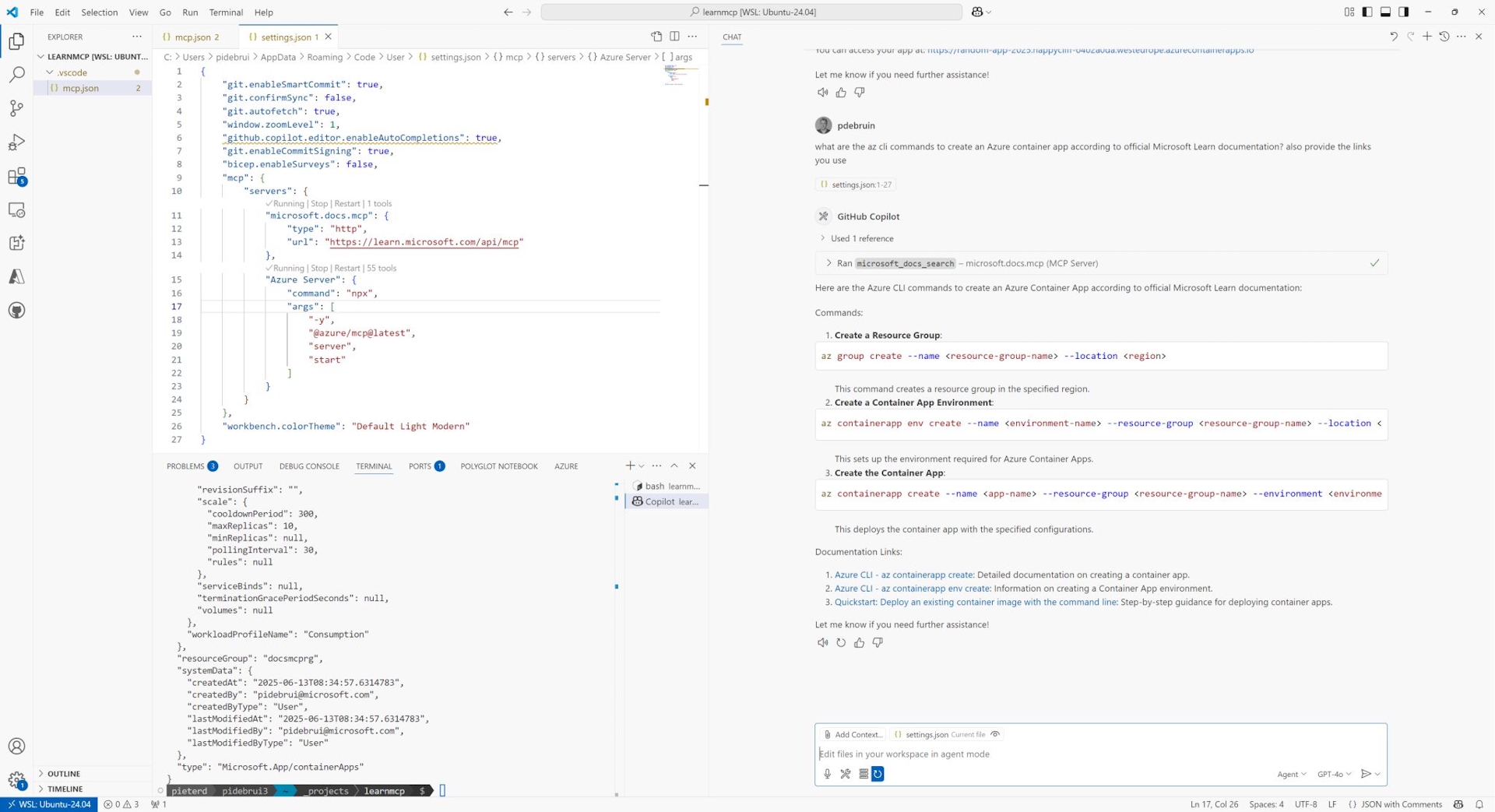Switch to Ports panel tab
Image resolution: width=1495 pixels, height=812 pixels.
coord(427,466)
